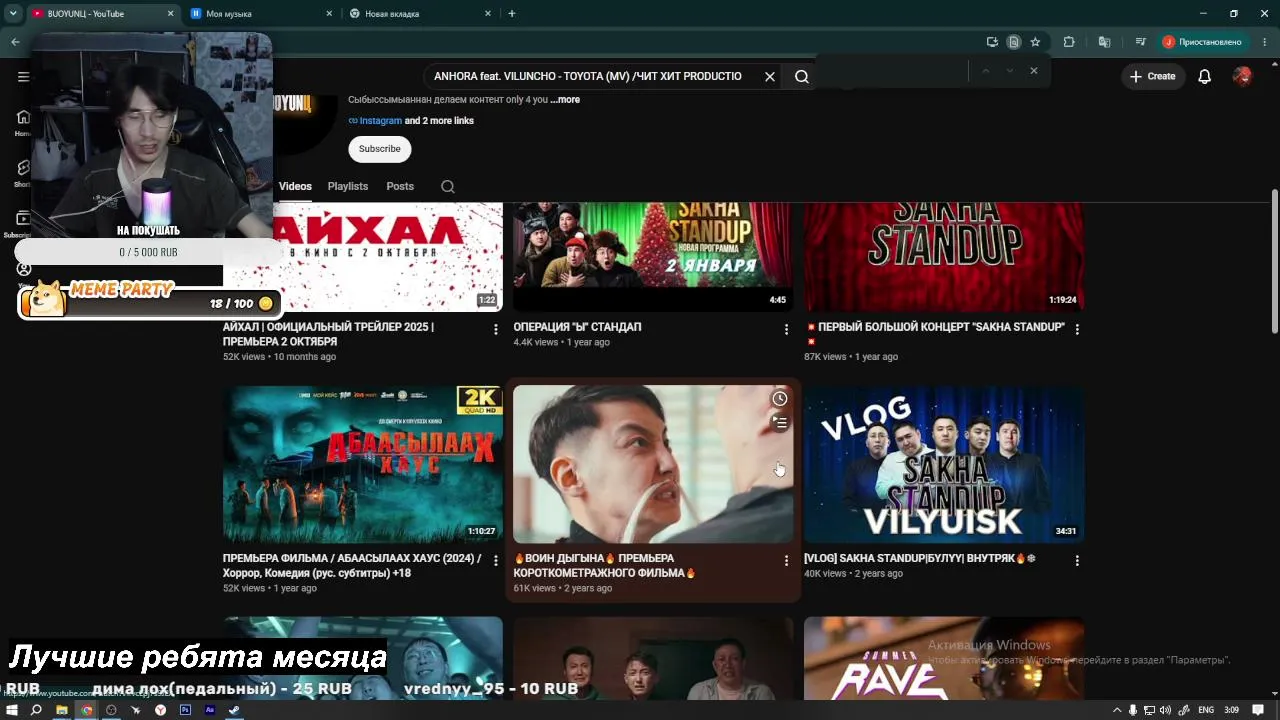1280x720 pixels.
Task: Add ВОИН ДЫГЫНА video to Watch later
Action: click(780, 399)
